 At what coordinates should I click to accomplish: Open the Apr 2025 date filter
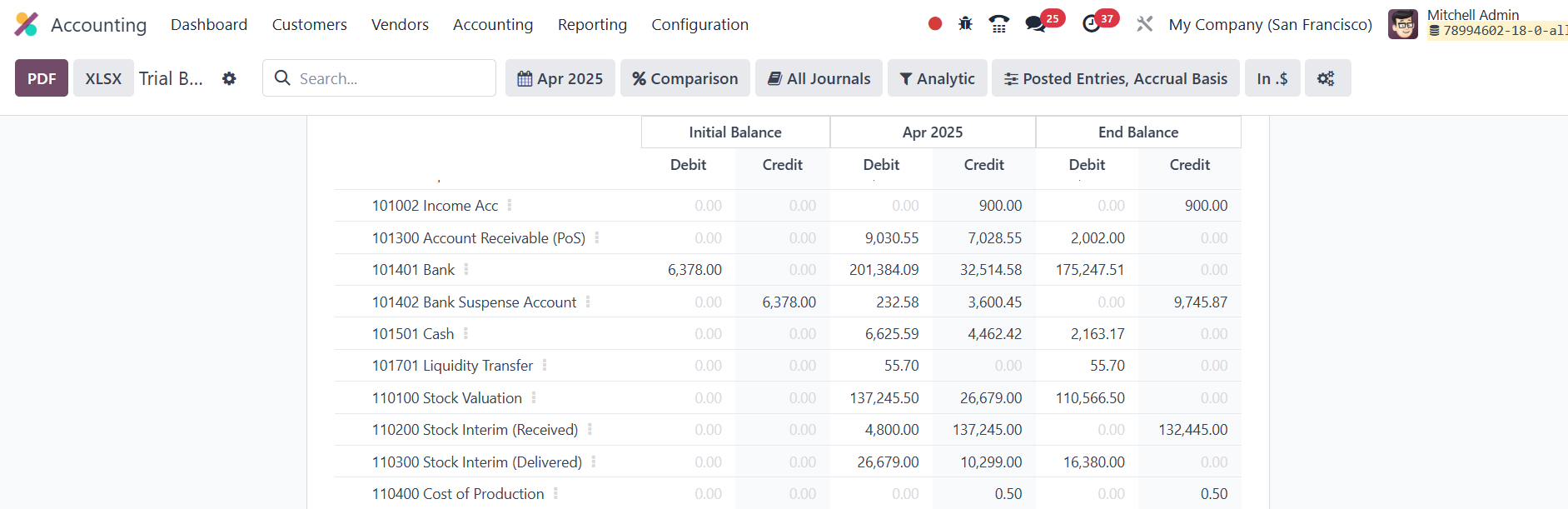tap(560, 78)
